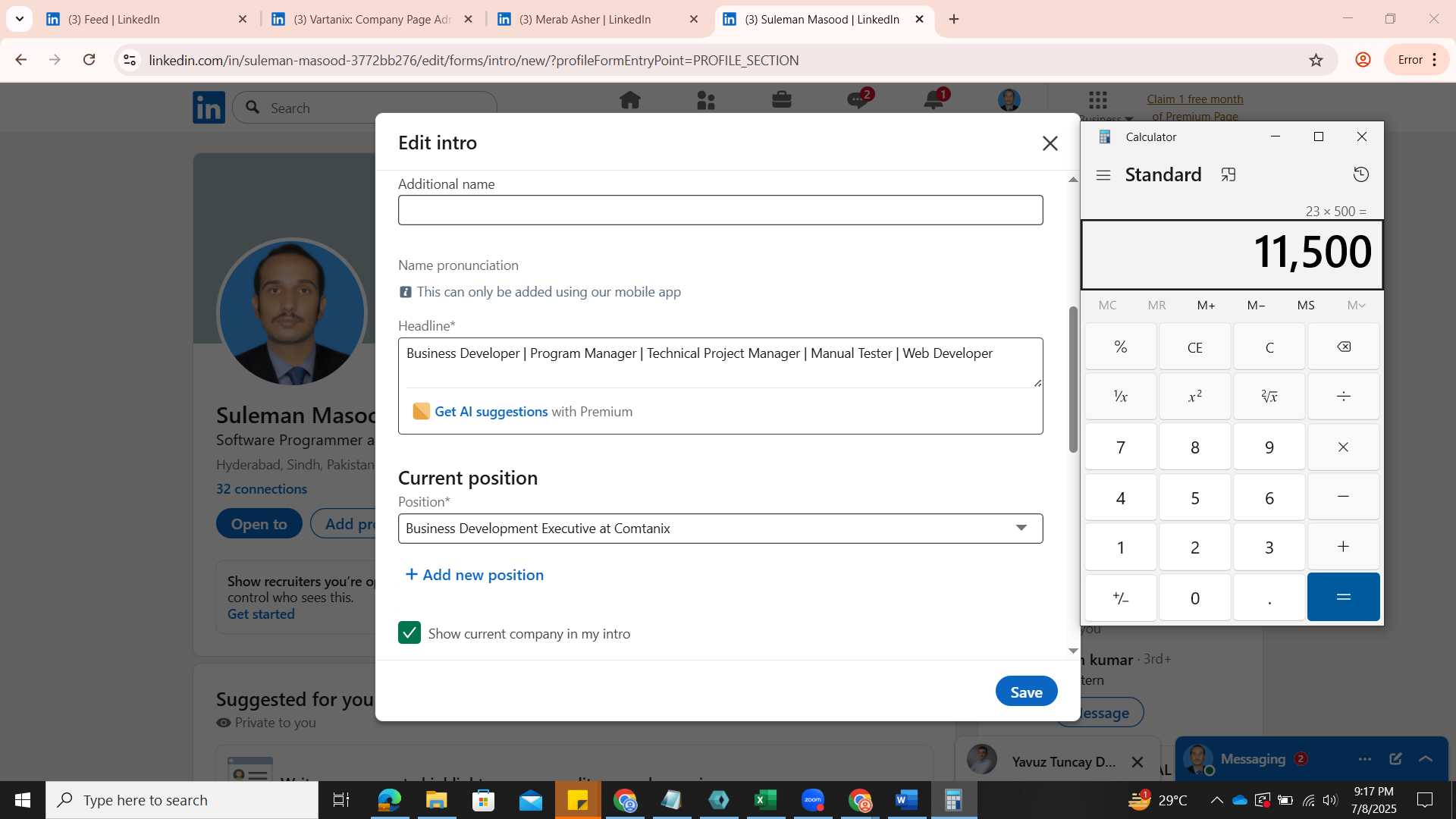Click Calculator decimal point key
Image resolution: width=1456 pixels, height=819 pixels.
[x=1269, y=597]
